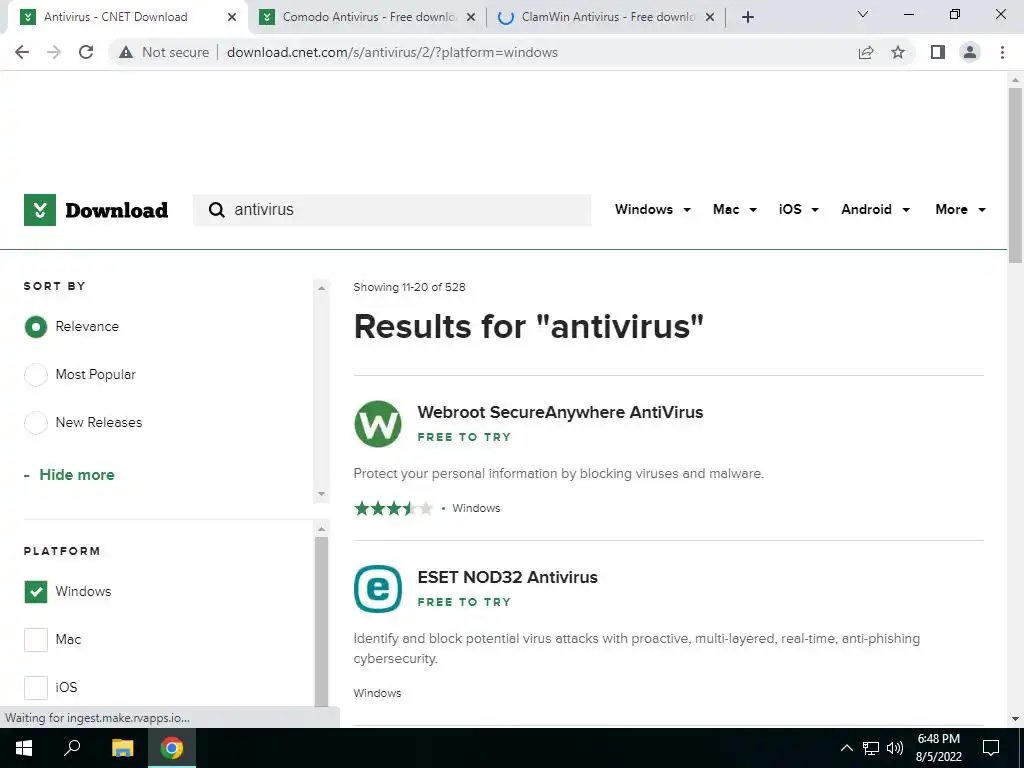
Task: Open the Chrome profile avatar
Action: pyautogui.click(x=970, y=52)
